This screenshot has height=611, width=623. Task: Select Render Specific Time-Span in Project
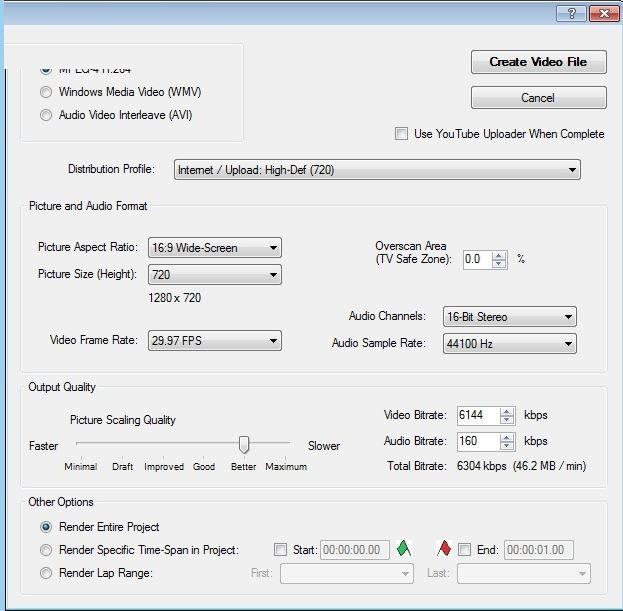click(46, 550)
